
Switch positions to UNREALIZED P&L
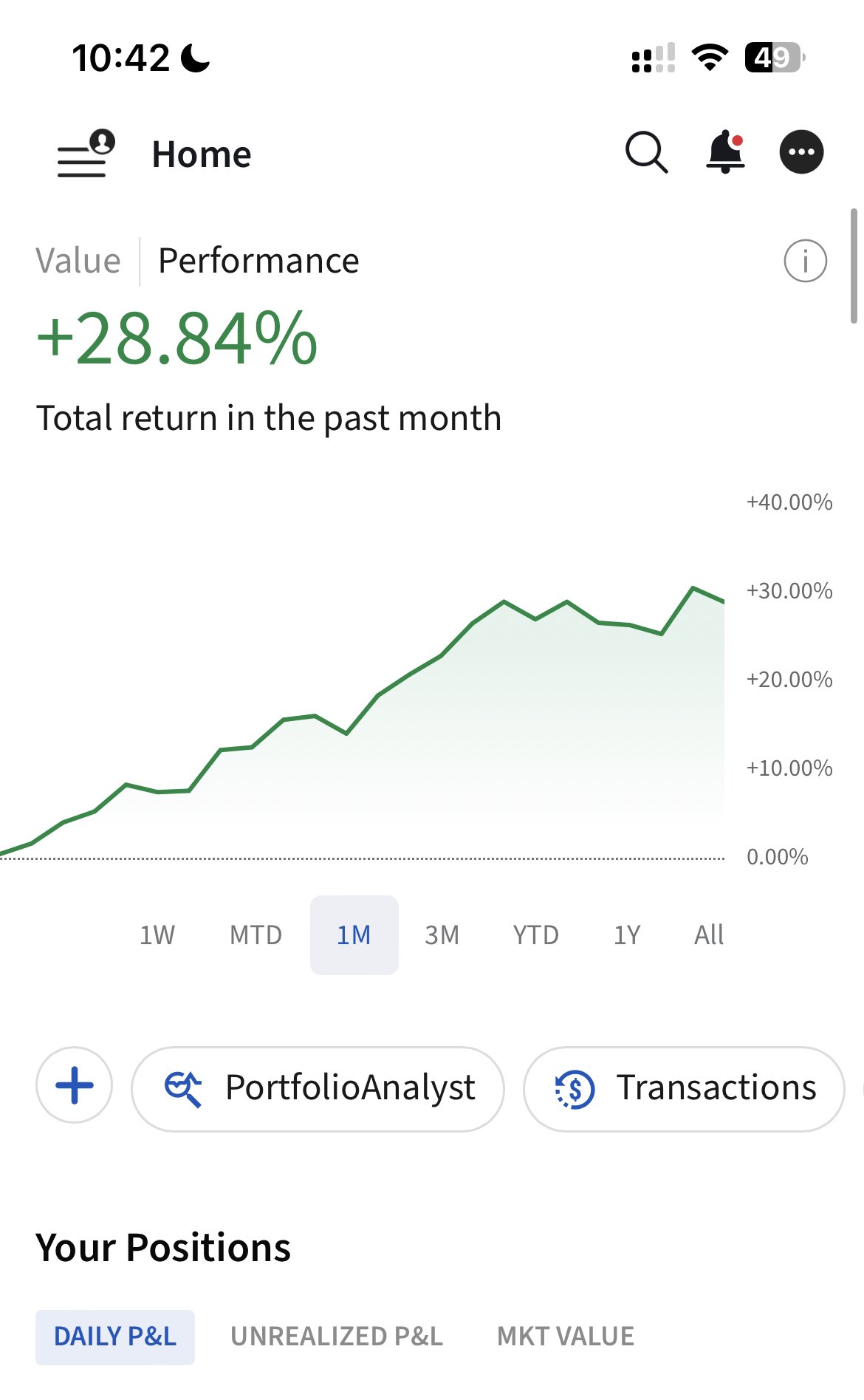[337, 1336]
